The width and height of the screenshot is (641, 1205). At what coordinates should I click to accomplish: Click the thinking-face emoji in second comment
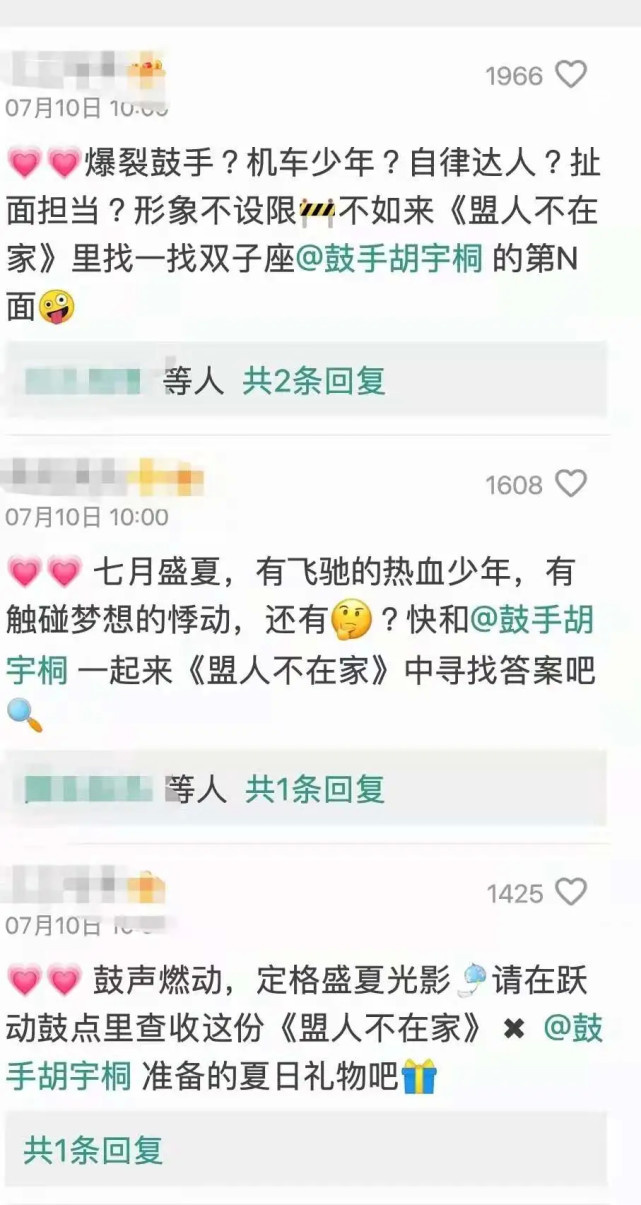click(351, 622)
